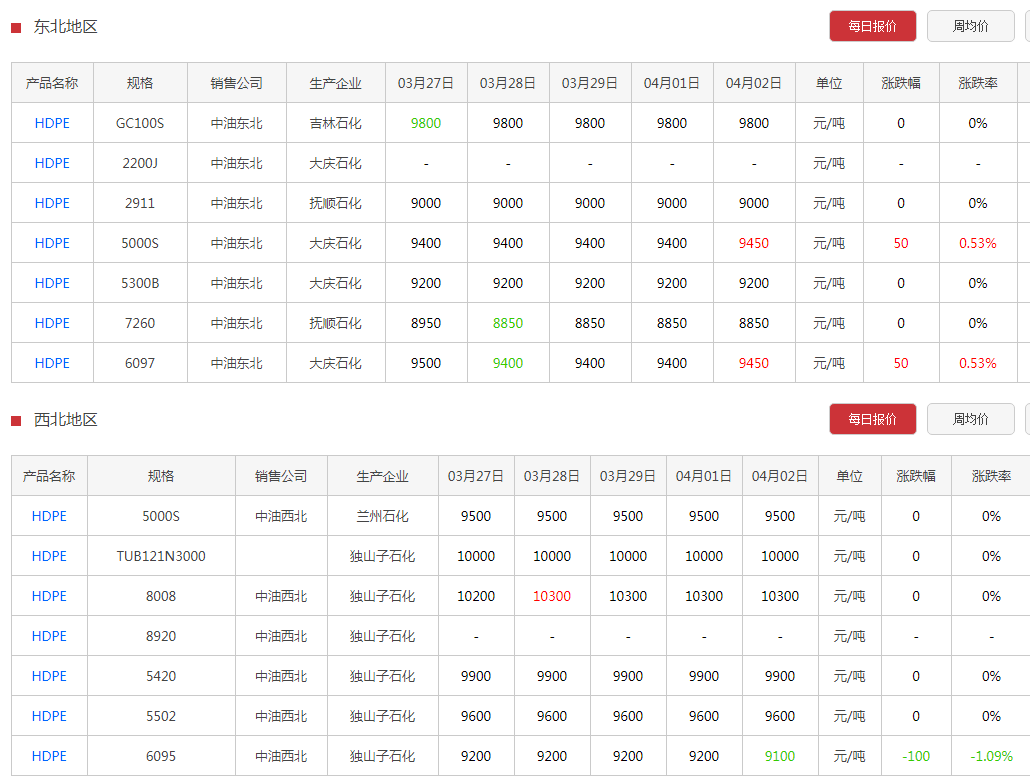
Task: Click 9000 under 04月01日 in 2911 row
Action: (x=671, y=204)
